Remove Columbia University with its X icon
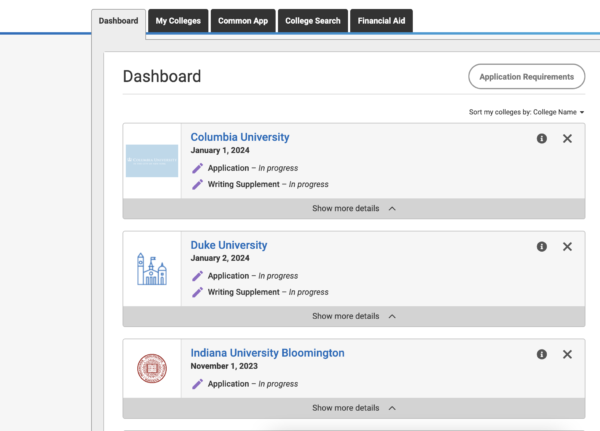The width and height of the screenshot is (600, 431). 567,139
